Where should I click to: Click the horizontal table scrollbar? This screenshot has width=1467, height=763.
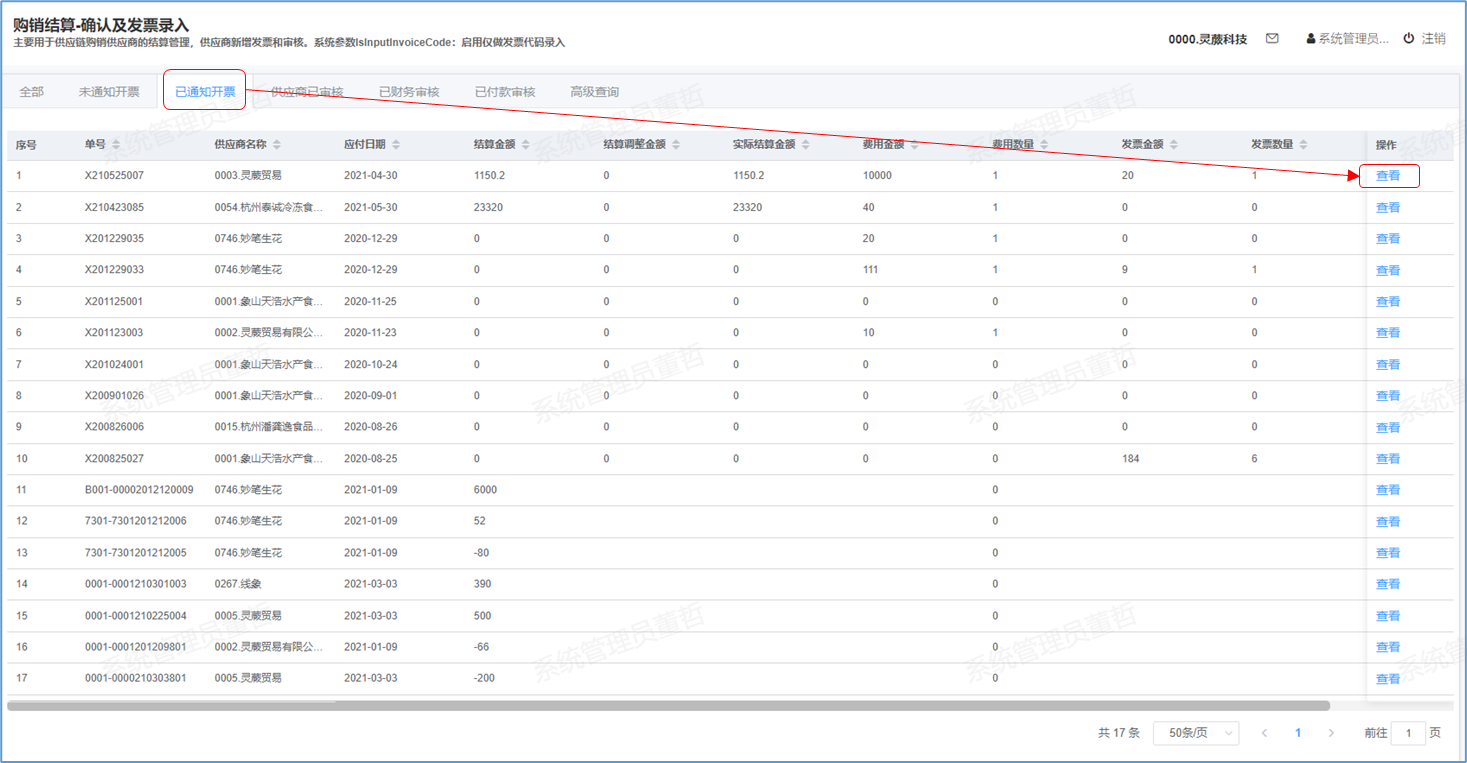click(x=668, y=706)
